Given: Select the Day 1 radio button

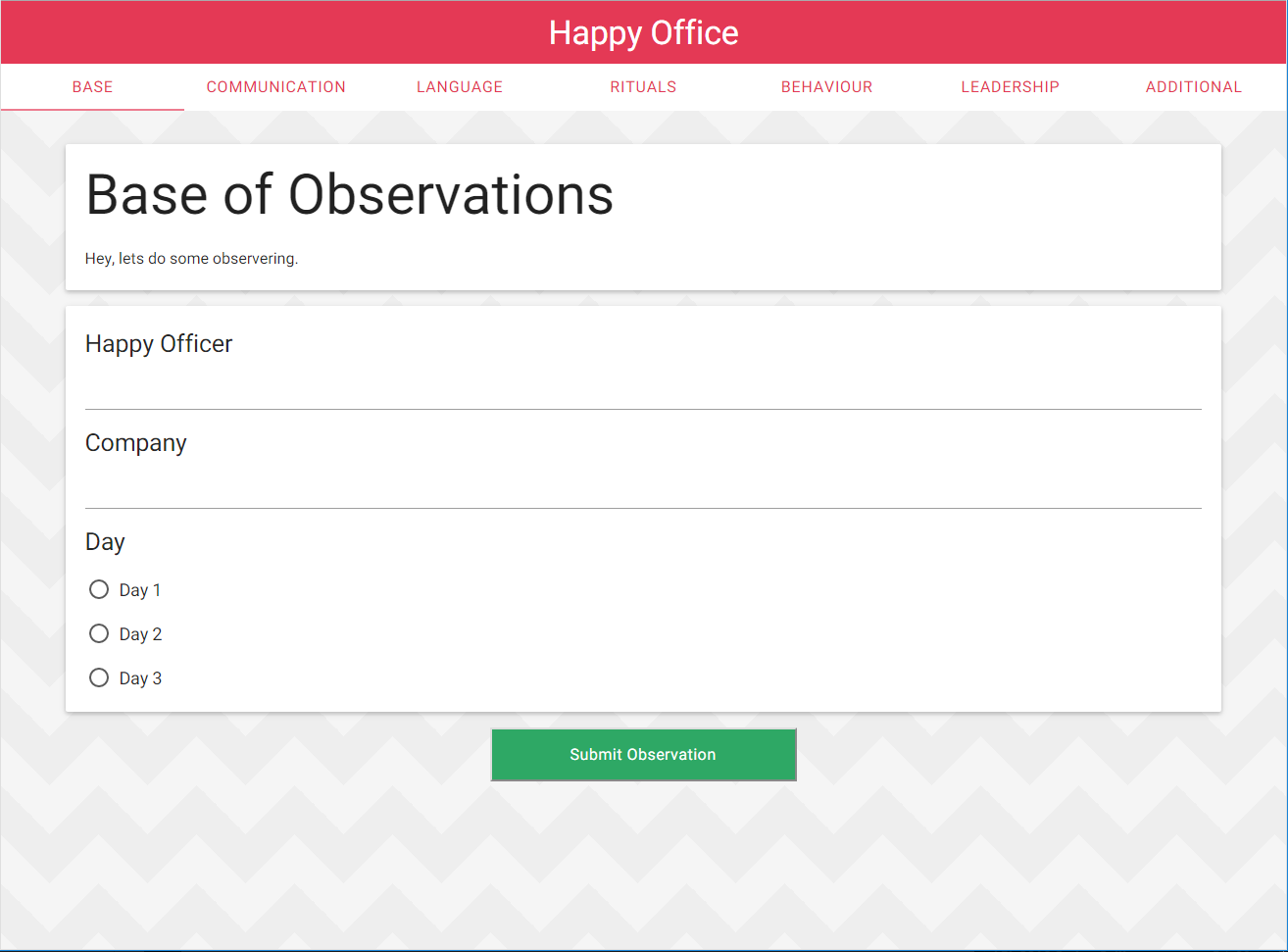Looking at the screenshot, I should (x=99, y=589).
